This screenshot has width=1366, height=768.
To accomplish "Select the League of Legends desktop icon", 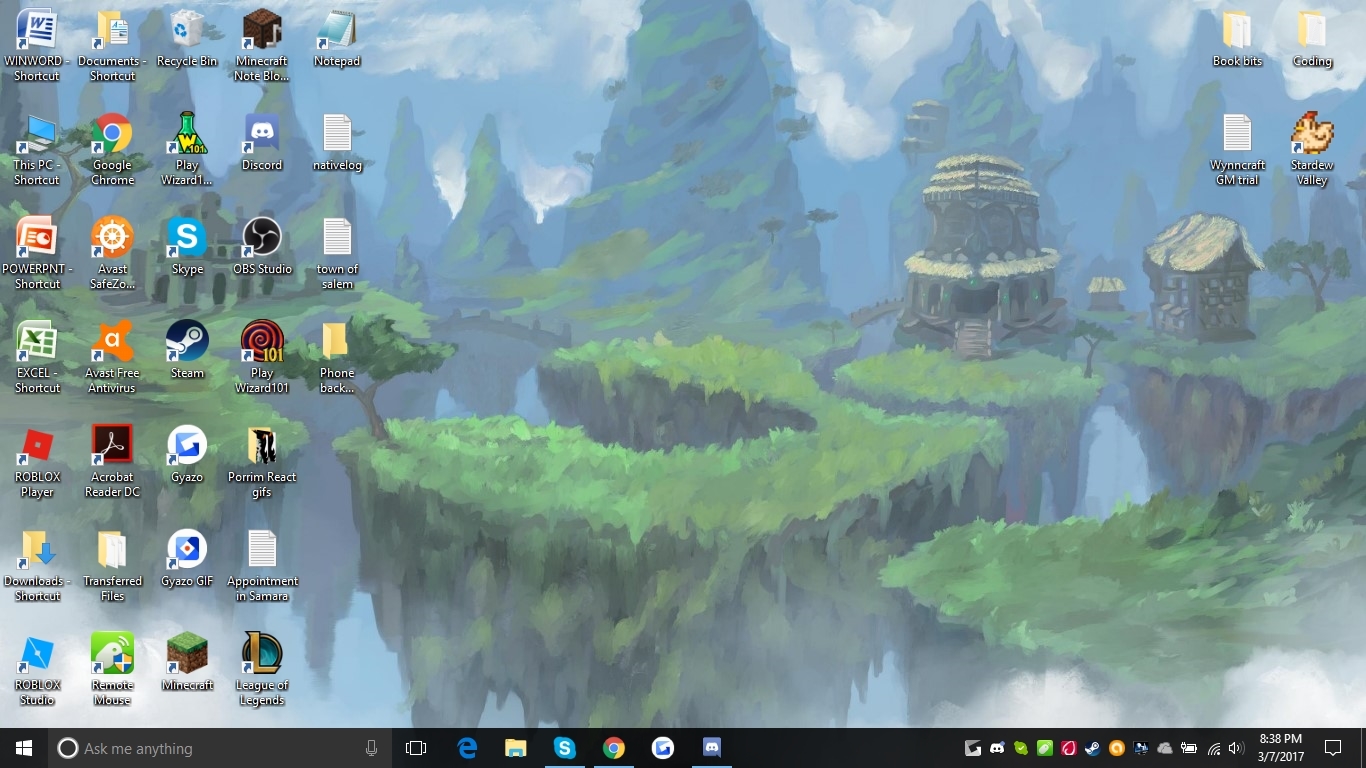I will [261, 653].
